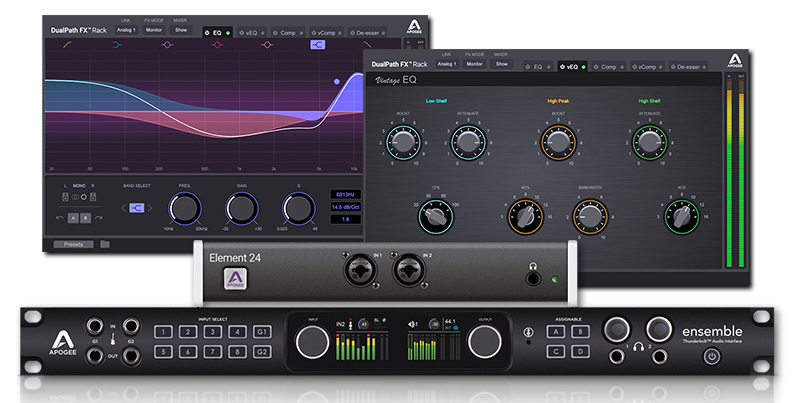Click the speaker icon on Ensemble display
This screenshot has width=800, height=403.
pyautogui.click(x=412, y=324)
